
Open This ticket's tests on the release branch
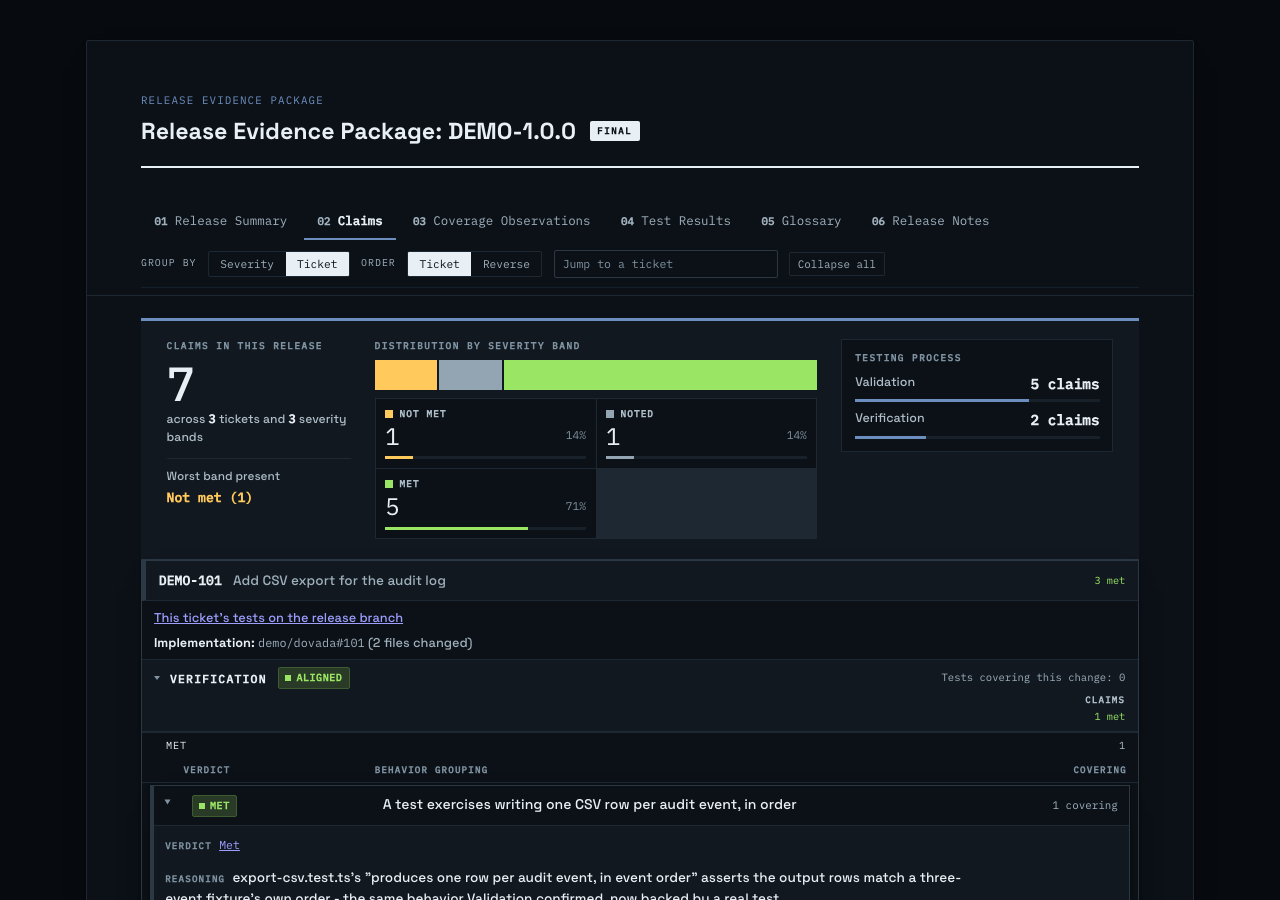[x=278, y=618]
